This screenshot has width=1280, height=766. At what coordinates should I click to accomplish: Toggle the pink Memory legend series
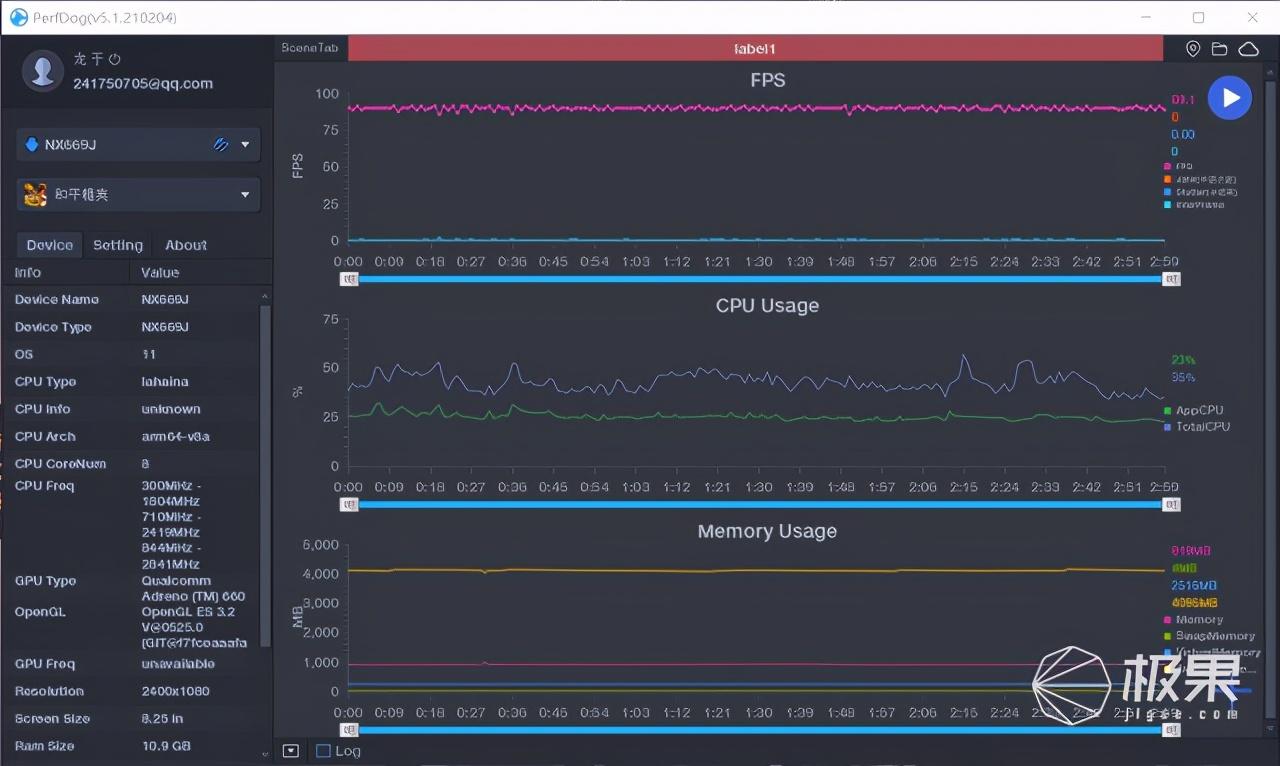coord(1198,620)
